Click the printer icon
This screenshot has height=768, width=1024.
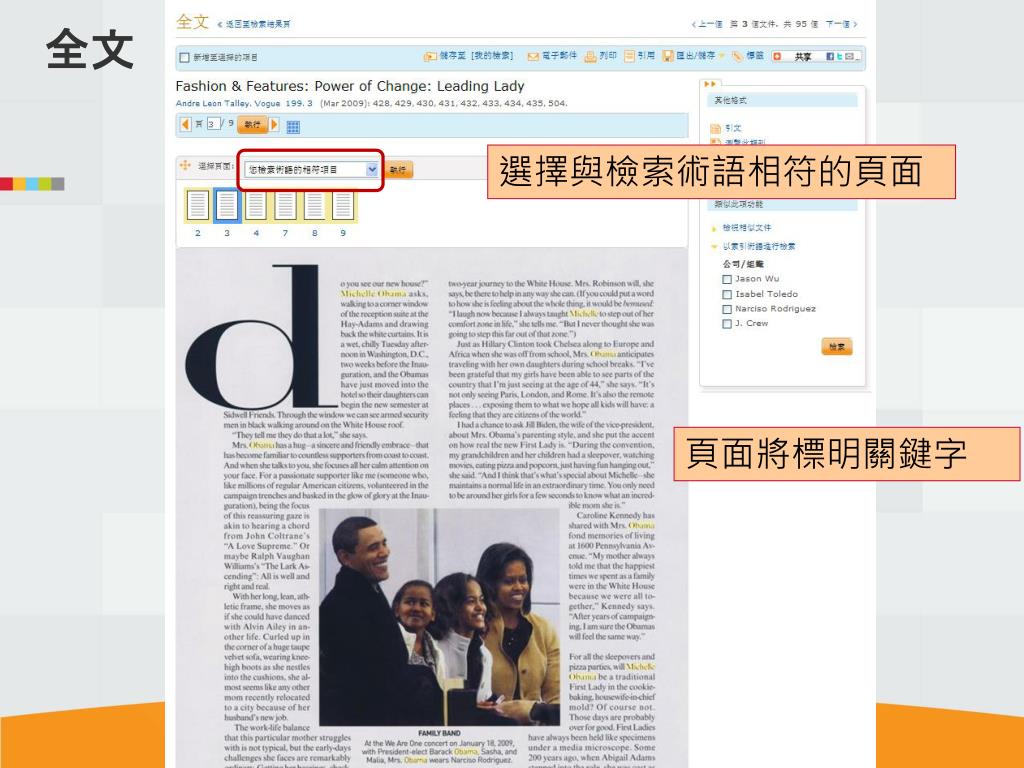tap(590, 57)
